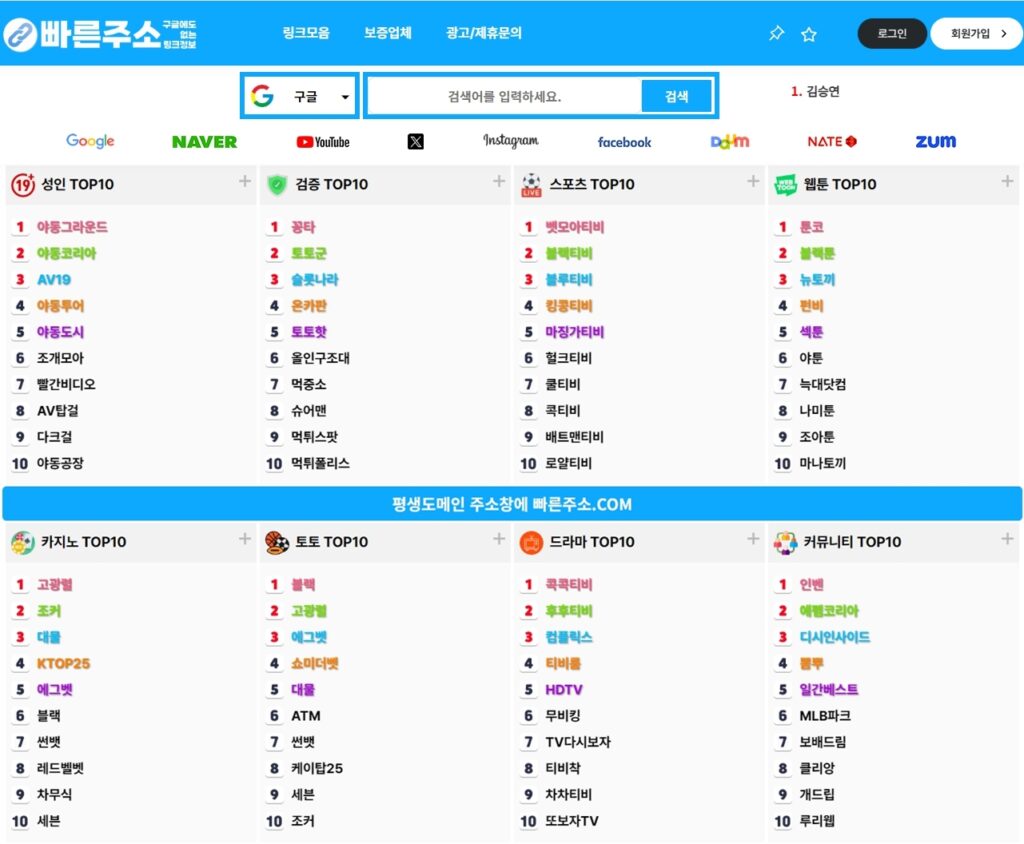
Task: Open 디시인사이드 in the 커뮤니티 TOP10 list
Action: (x=835, y=638)
